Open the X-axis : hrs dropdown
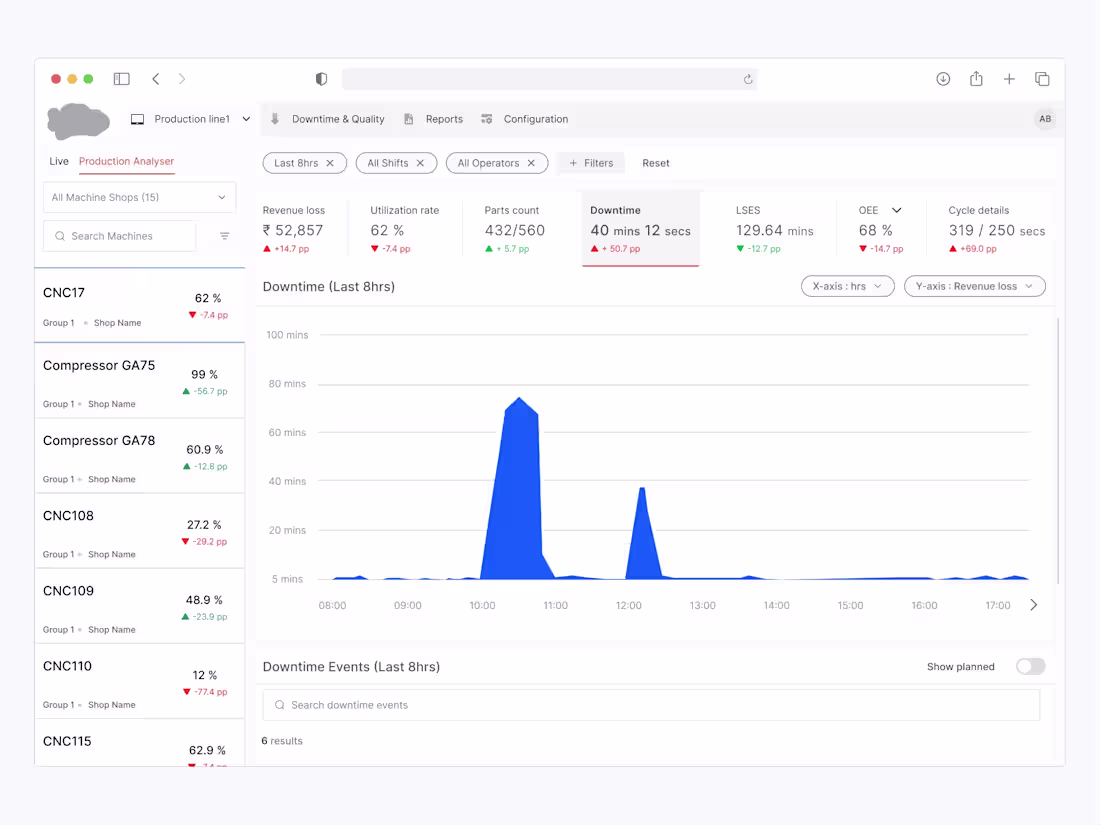1100x825 pixels. coord(847,286)
